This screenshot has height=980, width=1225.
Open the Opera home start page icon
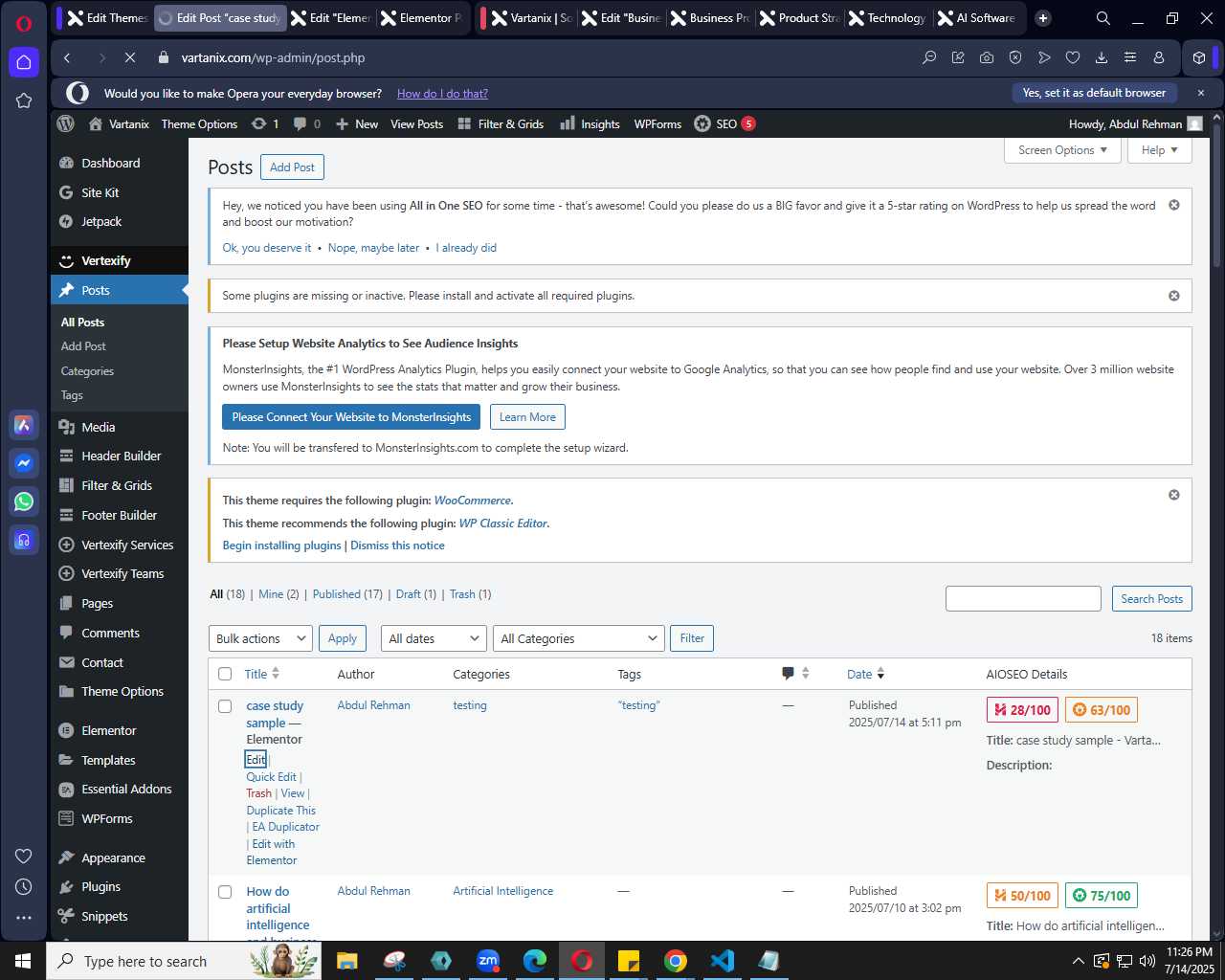(24, 62)
